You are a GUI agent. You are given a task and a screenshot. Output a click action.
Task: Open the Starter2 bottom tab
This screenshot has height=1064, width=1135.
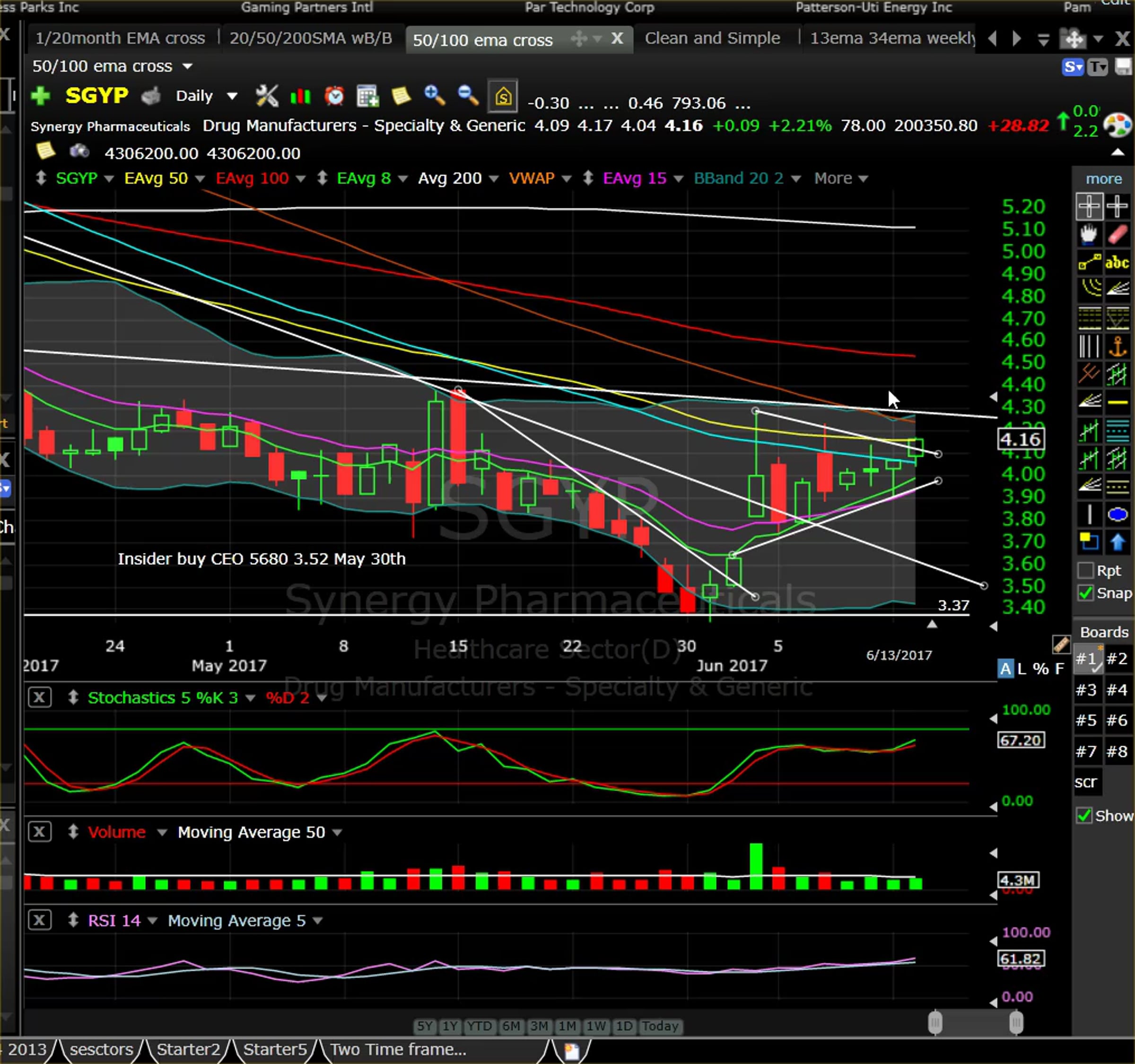[x=188, y=1050]
